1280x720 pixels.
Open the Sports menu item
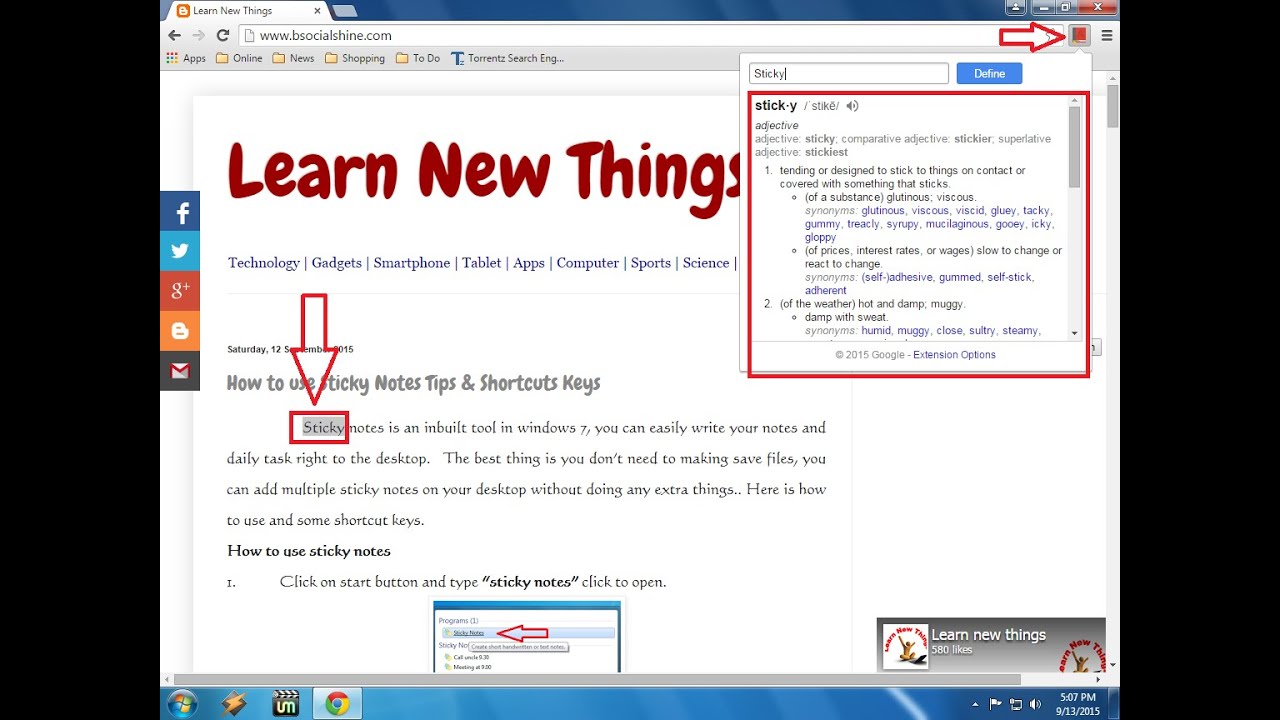coord(651,263)
